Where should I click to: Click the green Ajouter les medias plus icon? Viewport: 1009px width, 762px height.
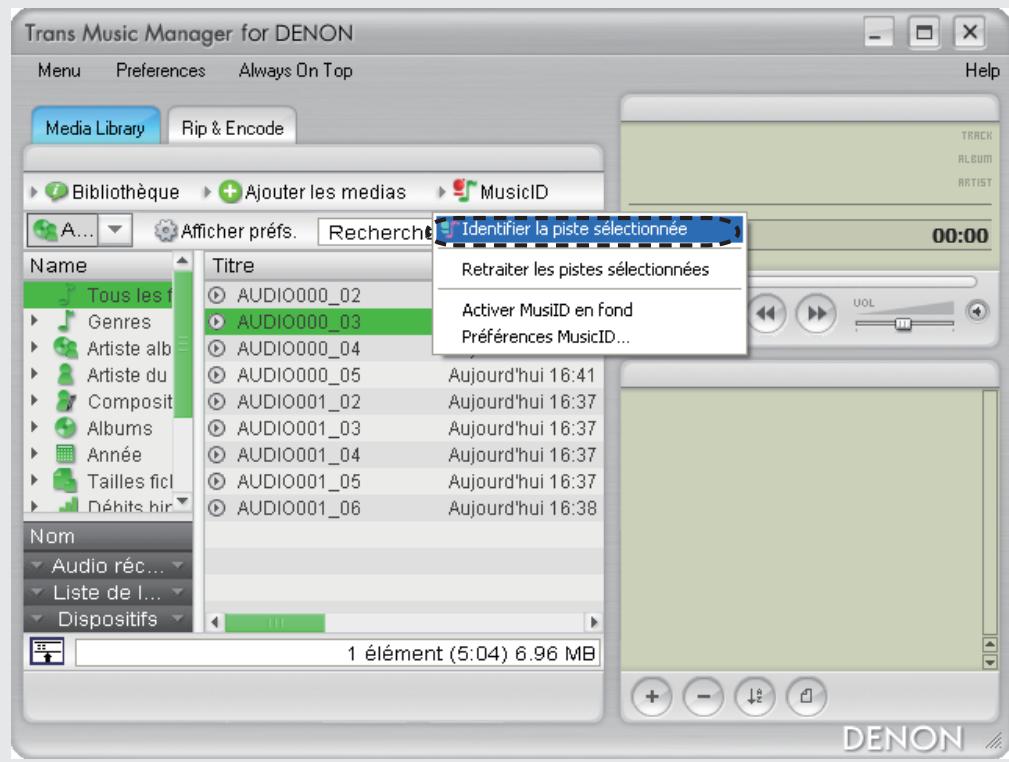(230, 192)
